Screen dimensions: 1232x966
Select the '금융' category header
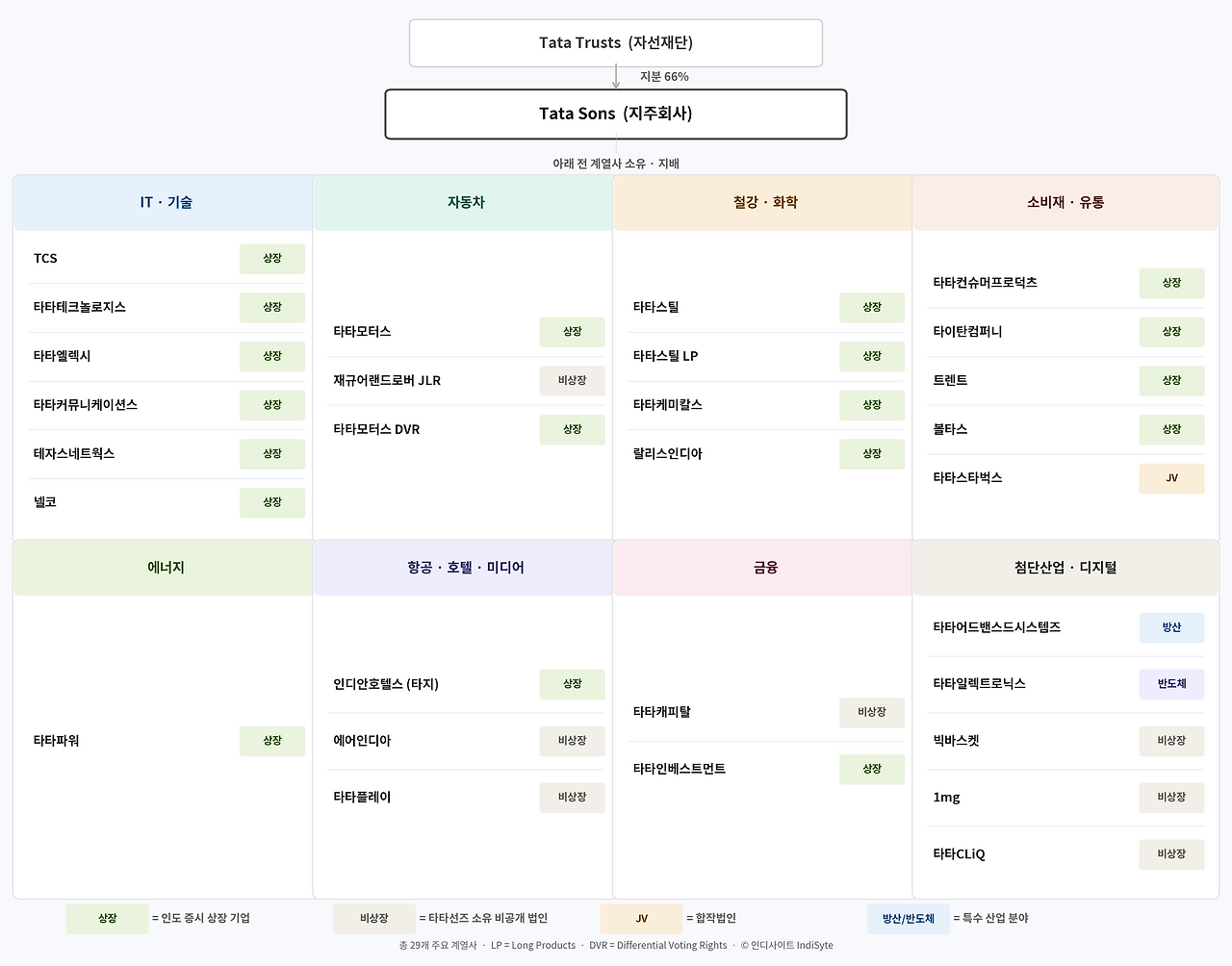point(762,569)
